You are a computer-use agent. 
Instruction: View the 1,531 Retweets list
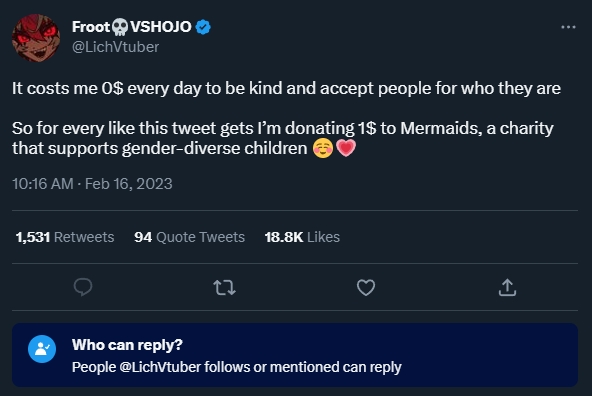coord(65,237)
